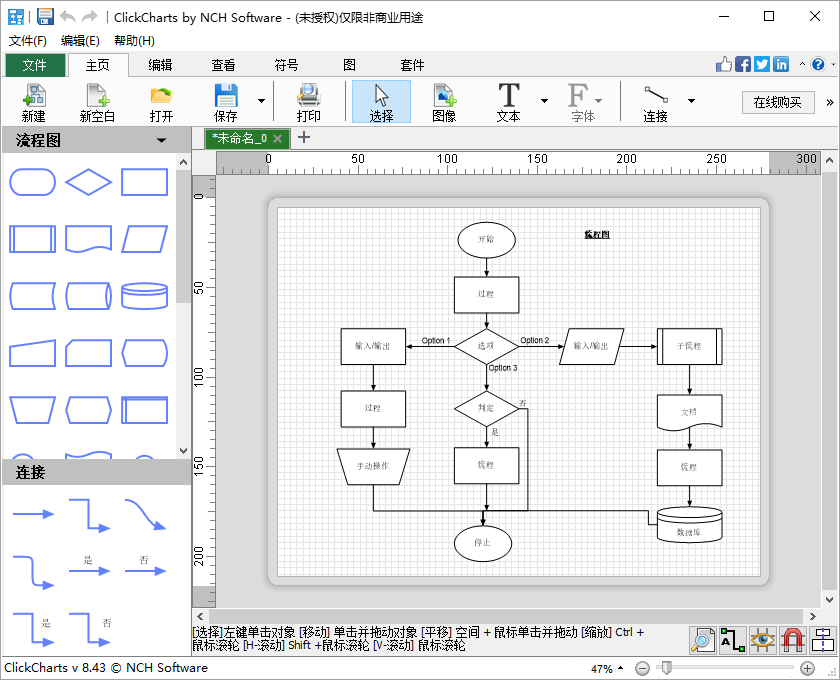Insert an image with 图像 tool

(x=444, y=102)
